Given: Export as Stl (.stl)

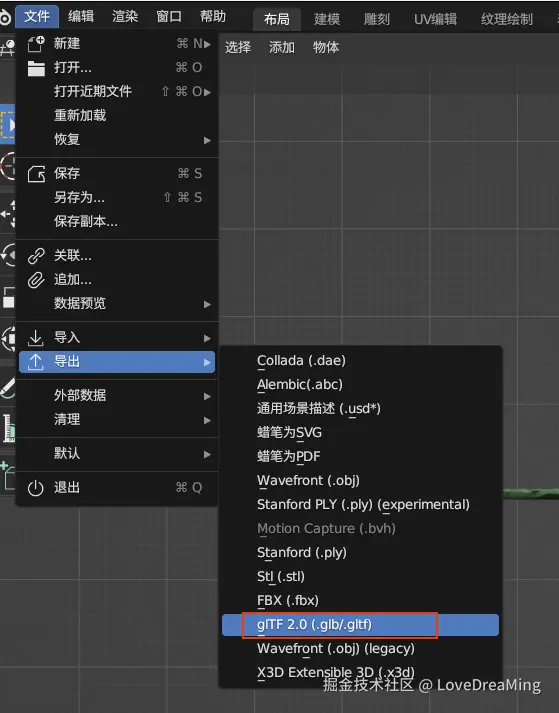Looking at the screenshot, I should [x=360, y=577].
